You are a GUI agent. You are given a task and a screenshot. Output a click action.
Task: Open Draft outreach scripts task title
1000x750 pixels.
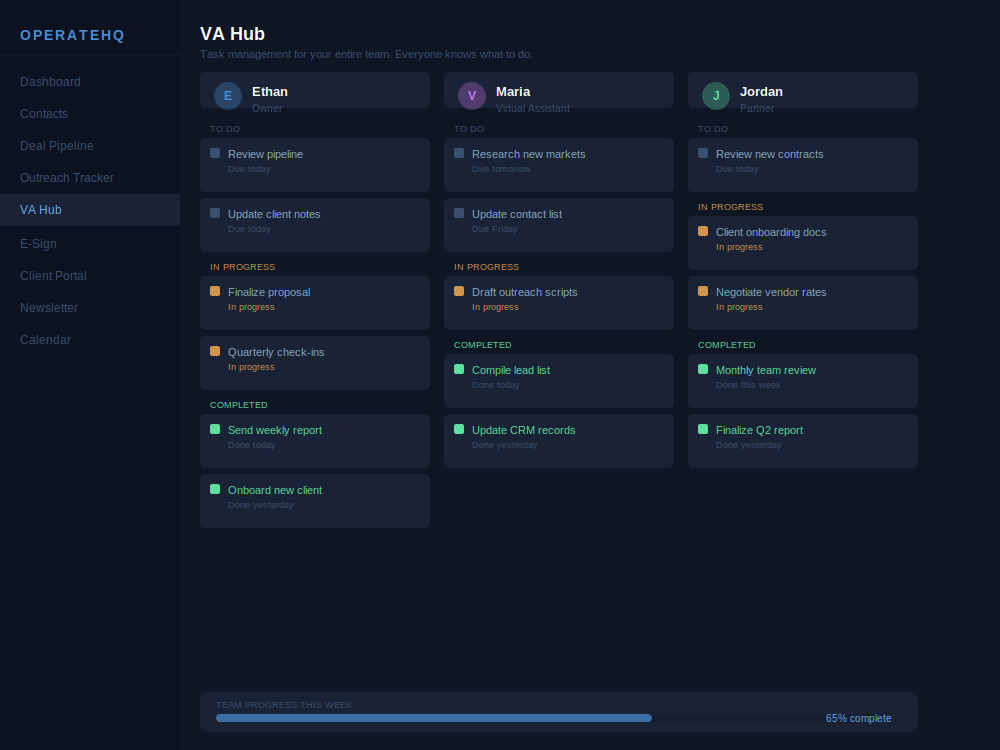pos(524,292)
